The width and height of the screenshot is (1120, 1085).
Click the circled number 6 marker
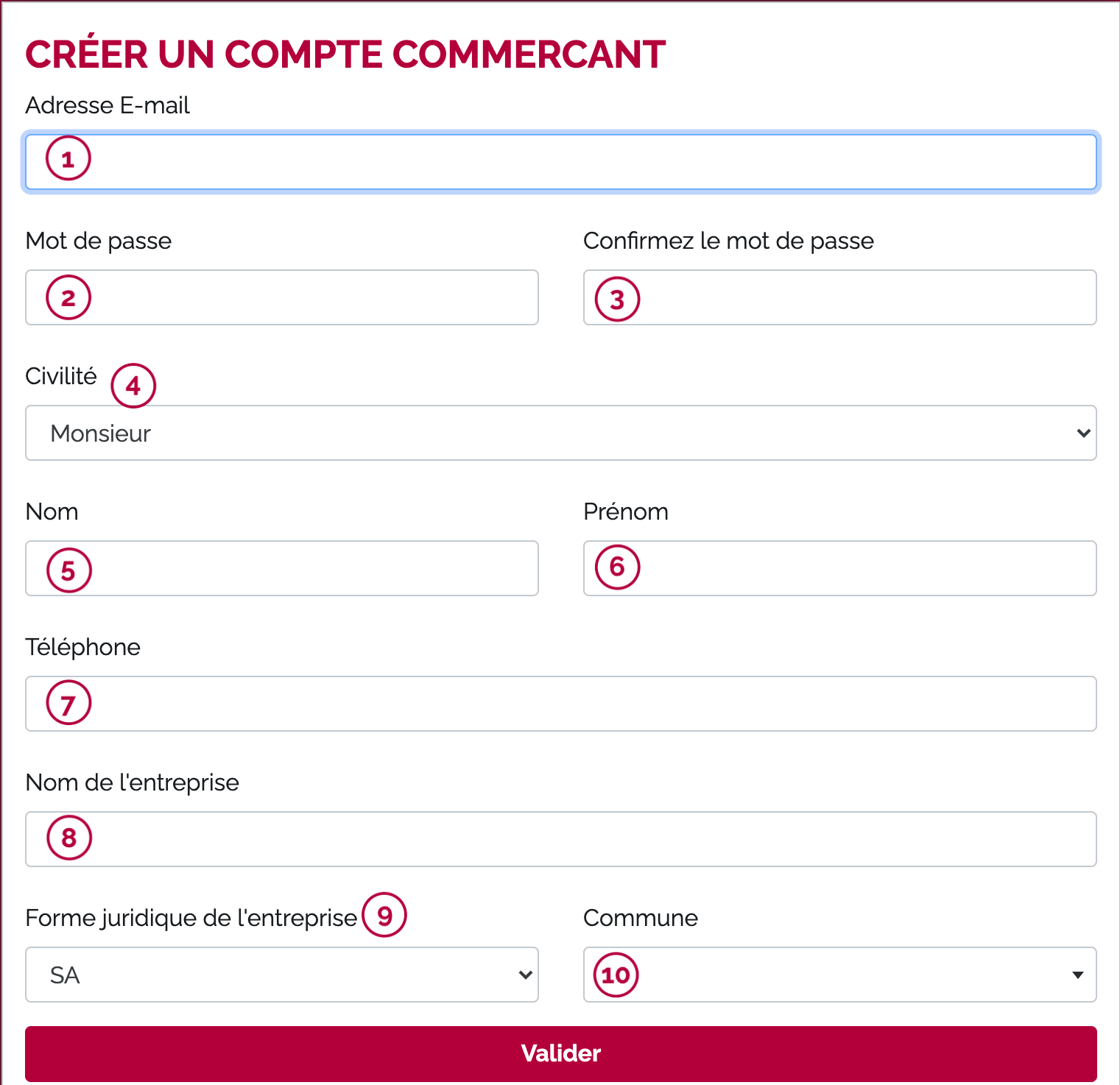click(x=617, y=567)
